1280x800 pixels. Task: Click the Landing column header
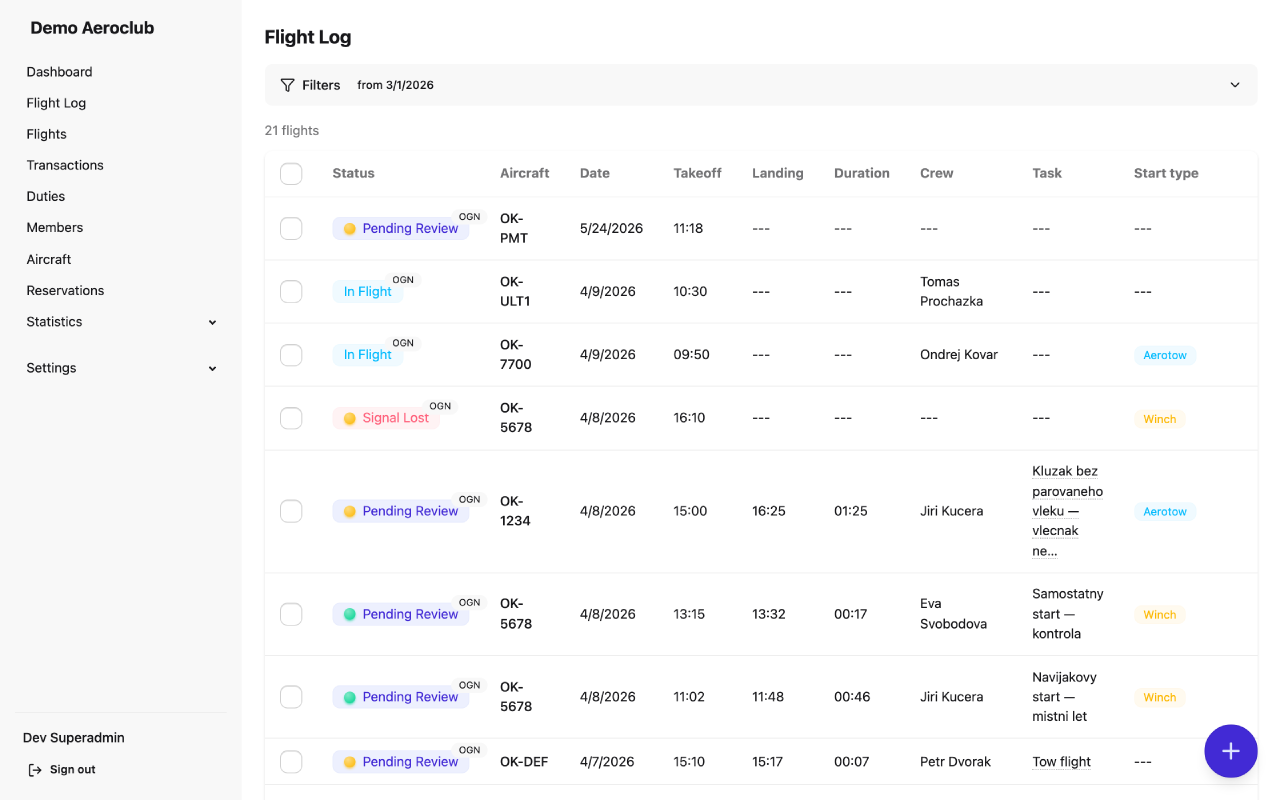777,174
